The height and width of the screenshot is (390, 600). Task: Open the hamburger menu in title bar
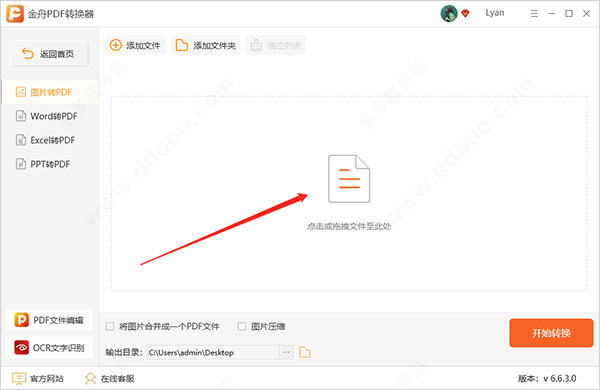click(534, 13)
